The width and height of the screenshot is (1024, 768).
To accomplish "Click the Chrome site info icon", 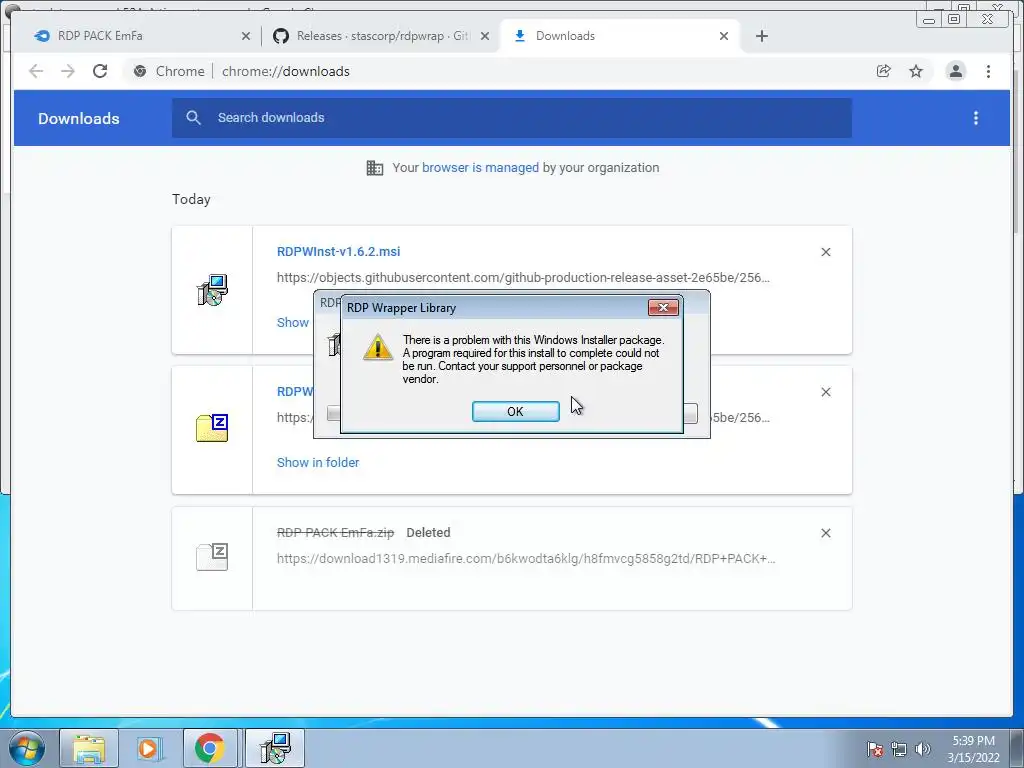I will click(x=140, y=71).
